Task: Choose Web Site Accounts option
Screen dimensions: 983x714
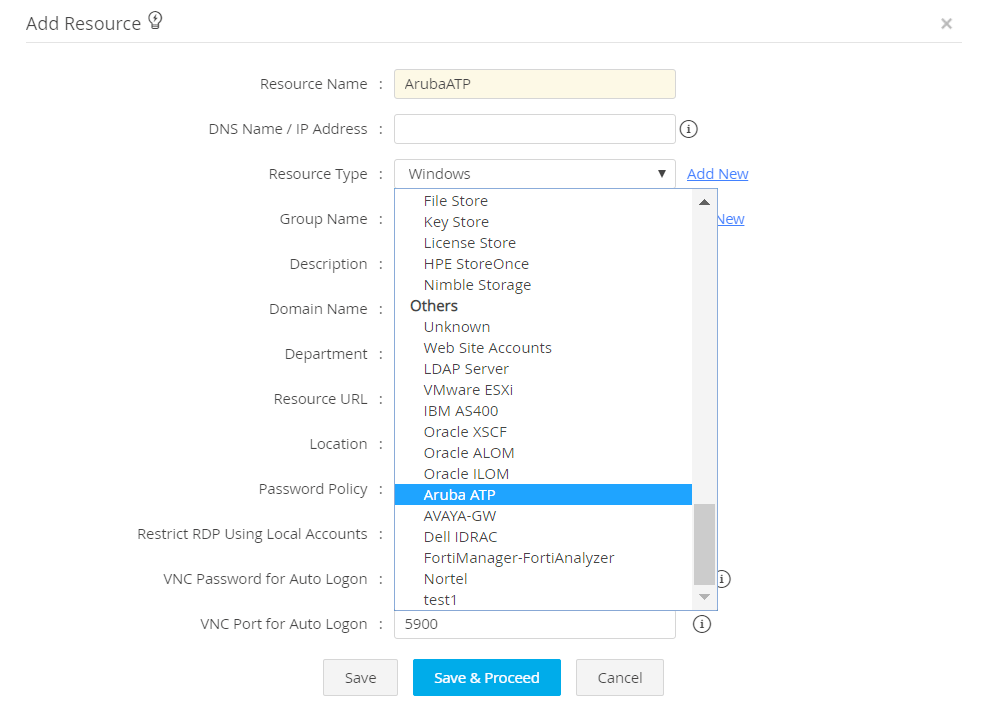Action: (487, 348)
